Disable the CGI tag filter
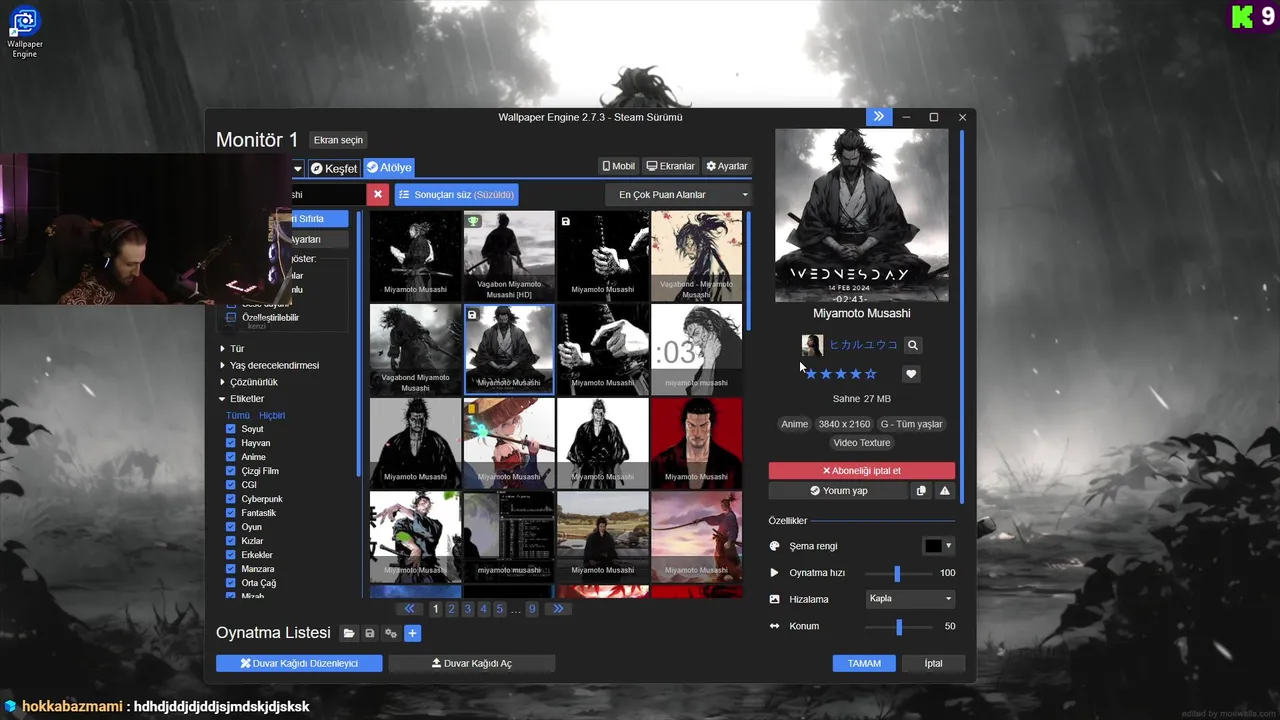The height and width of the screenshot is (720, 1280). [231, 485]
